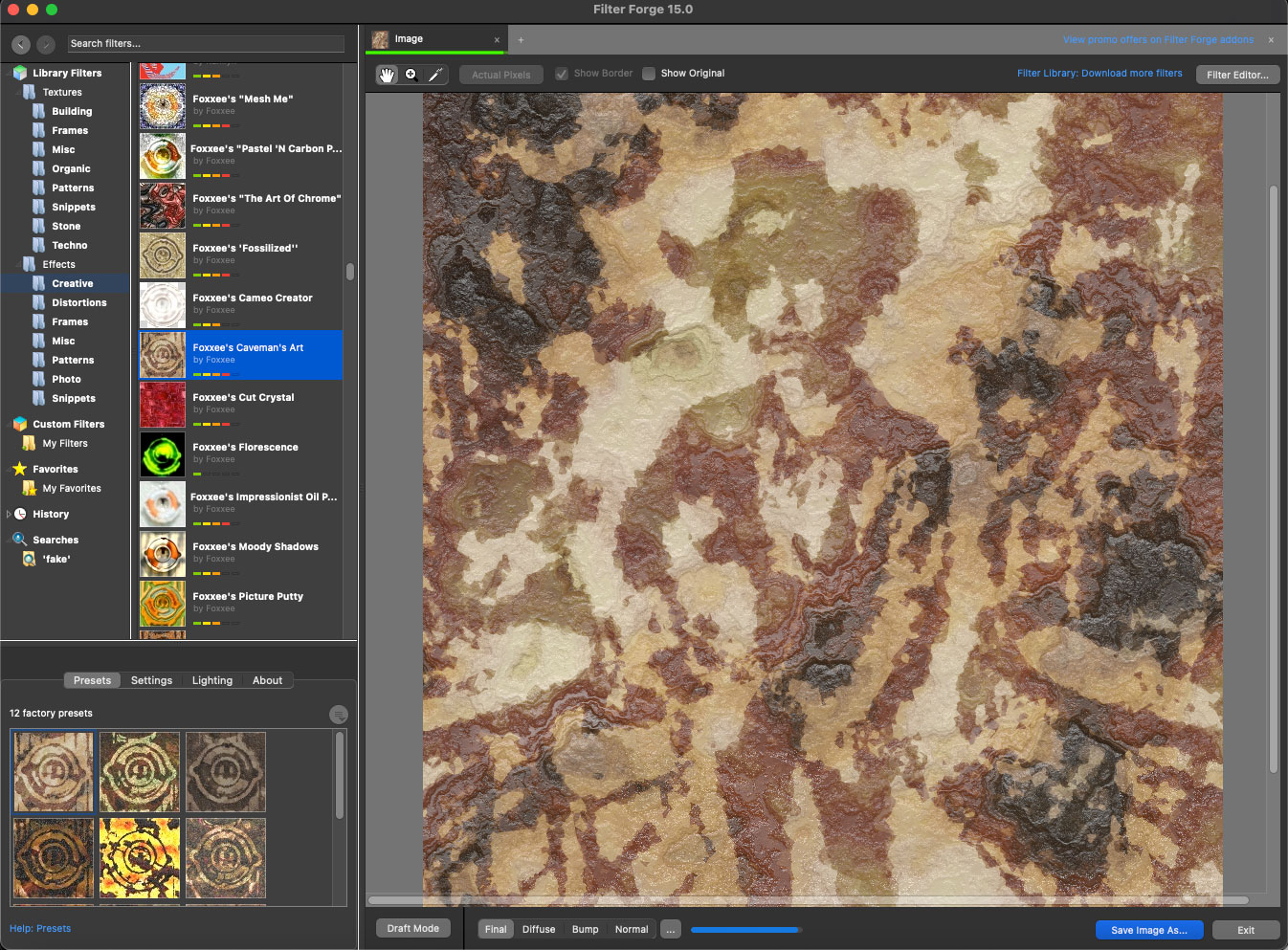Collapse the Effects category
Screen dimensions: 1288x950
(x=18, y=264)
